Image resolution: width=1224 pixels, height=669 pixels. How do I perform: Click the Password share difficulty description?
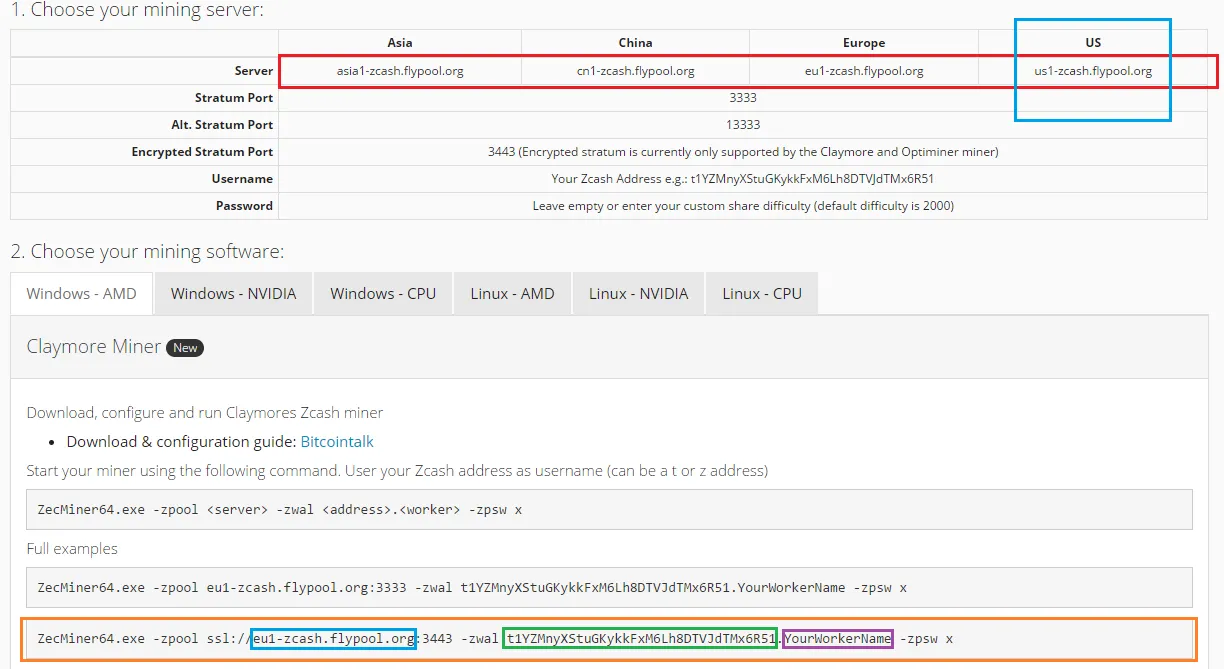coord(743,206)
